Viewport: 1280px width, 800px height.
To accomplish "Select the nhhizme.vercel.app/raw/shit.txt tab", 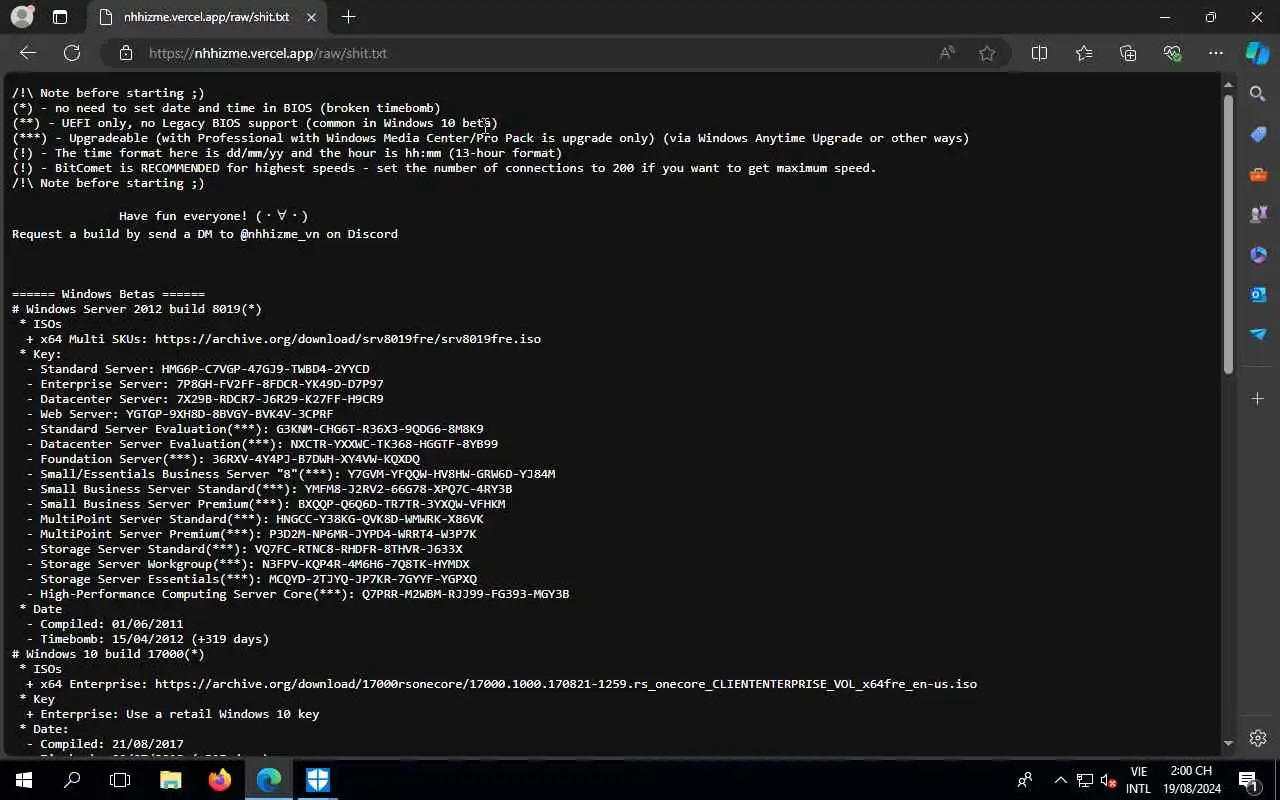I will (x=207, y=17).
